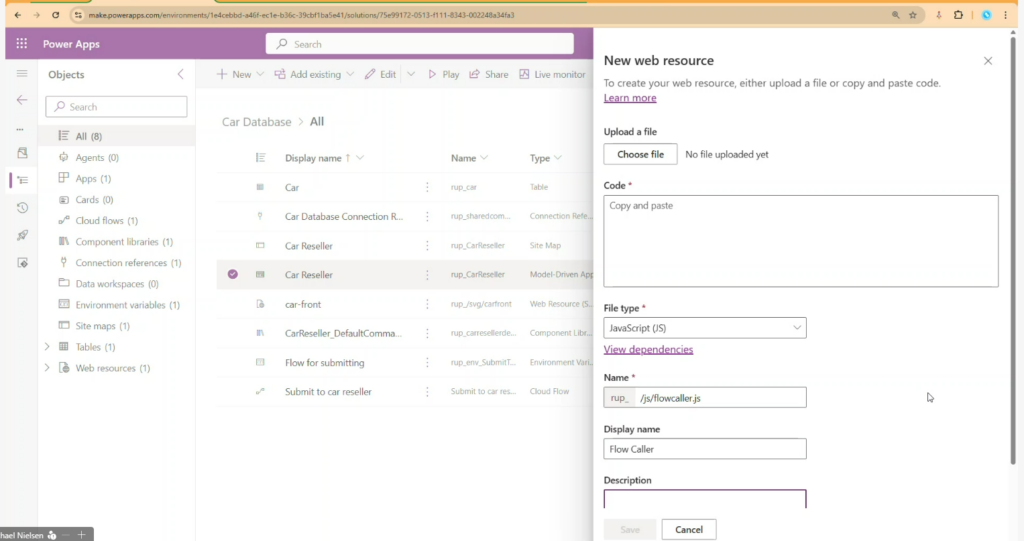Collapse the Objects panel with chevron
1024x541 pixels.
point(180,75)
